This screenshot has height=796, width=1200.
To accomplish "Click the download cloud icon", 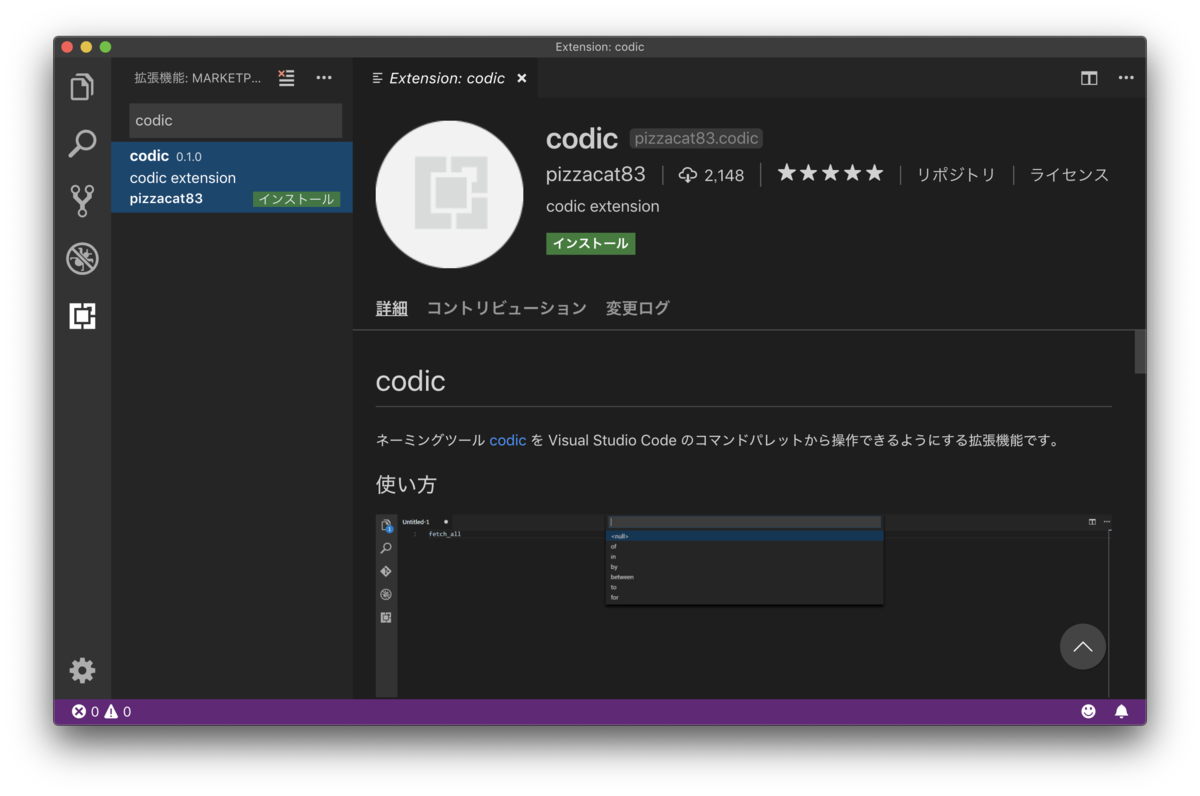I will tap(688, 175).
